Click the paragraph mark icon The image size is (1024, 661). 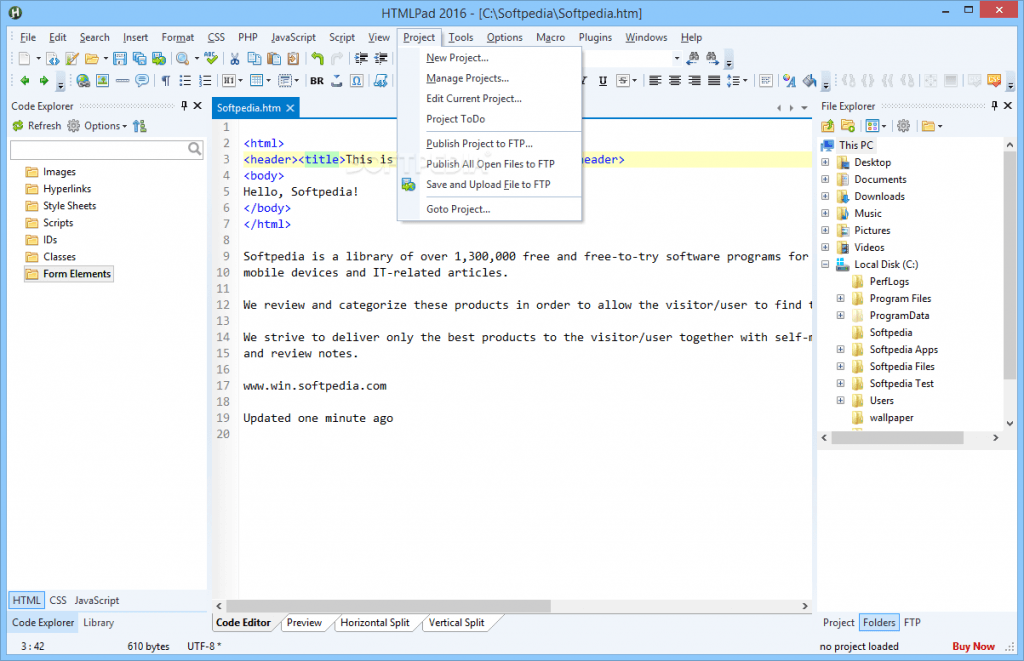click(x=166, y=81)
